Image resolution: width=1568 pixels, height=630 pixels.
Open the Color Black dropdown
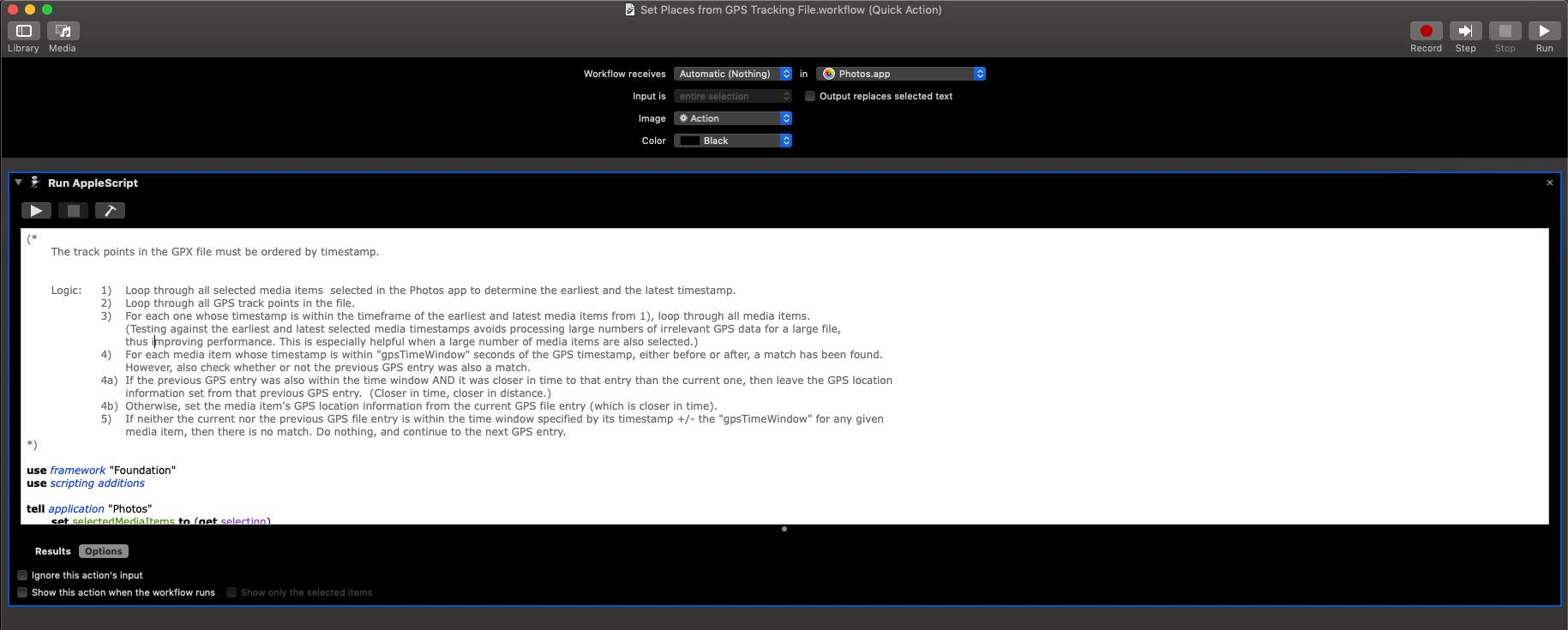tap(733, 141)
